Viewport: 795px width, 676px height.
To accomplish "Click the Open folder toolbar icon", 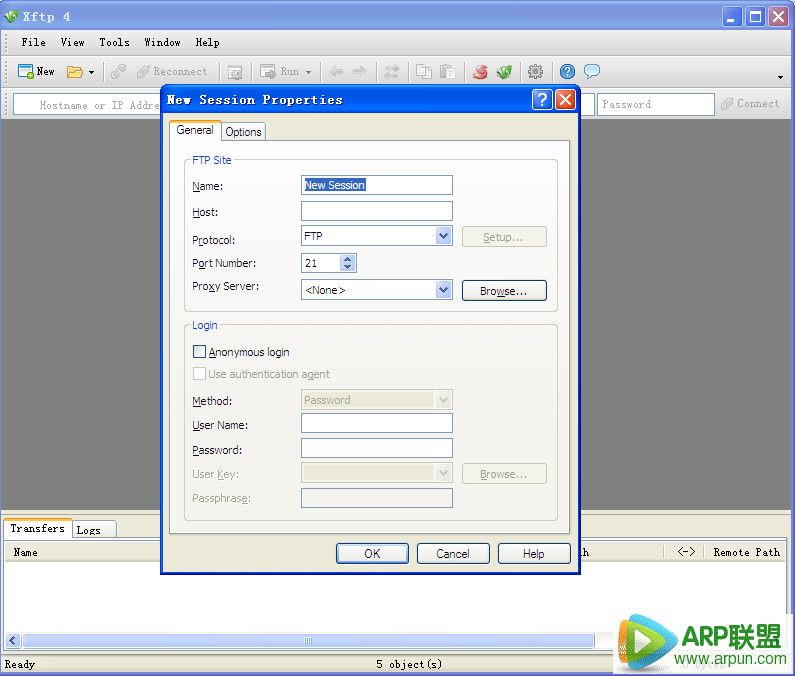I will pos(75,72).
